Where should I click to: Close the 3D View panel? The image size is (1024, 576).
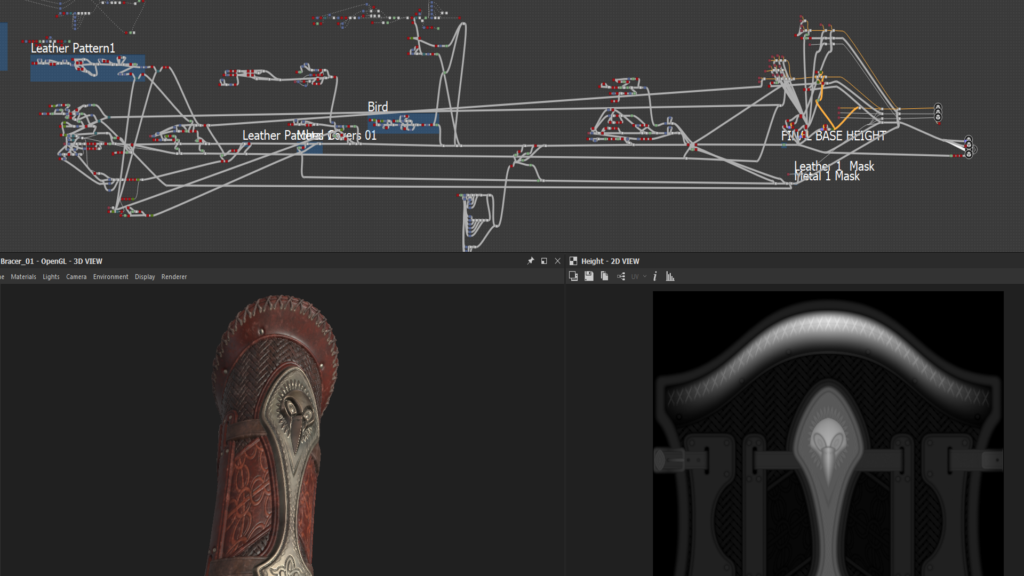click(x=557, y=261)
